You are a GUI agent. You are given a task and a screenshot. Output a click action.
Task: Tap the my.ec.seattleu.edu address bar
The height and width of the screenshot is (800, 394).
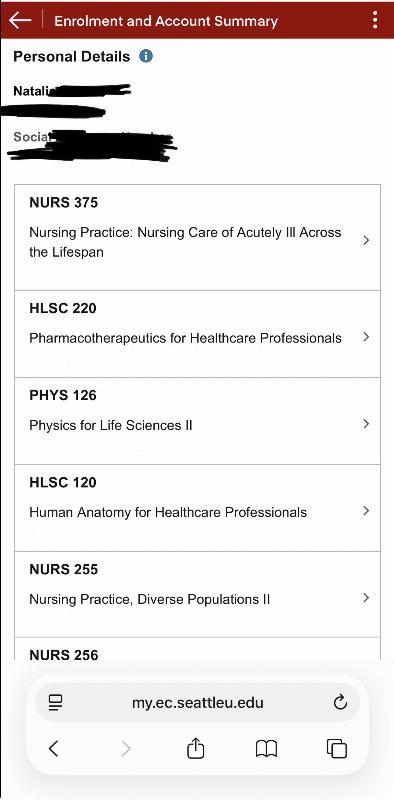(x=198, y=703)
